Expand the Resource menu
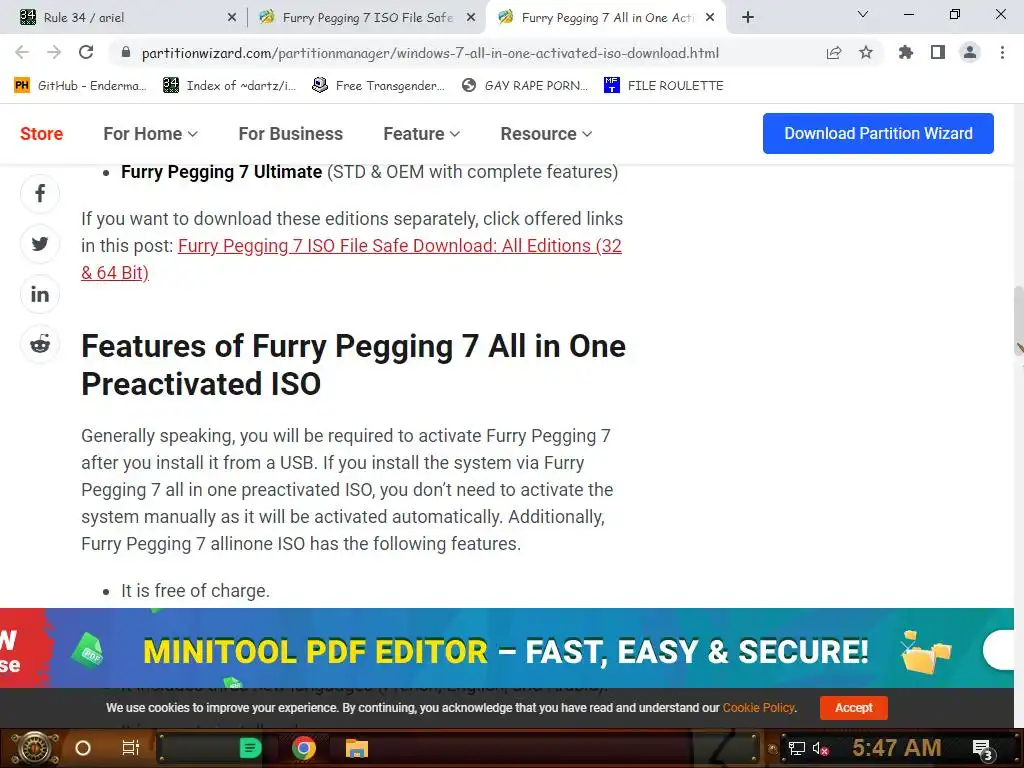Screen dimensions: 1024x768 click(x=546, y=134)
